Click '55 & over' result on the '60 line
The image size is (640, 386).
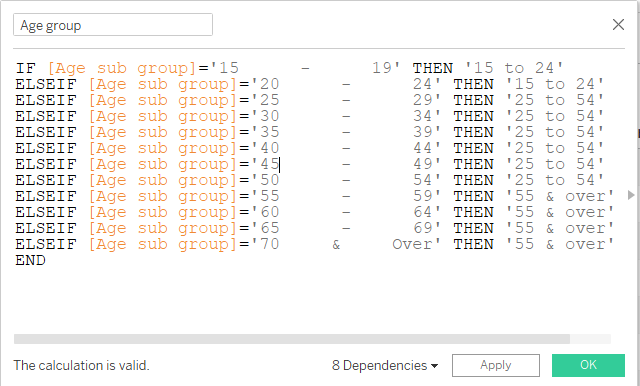(x=560, y=212)
